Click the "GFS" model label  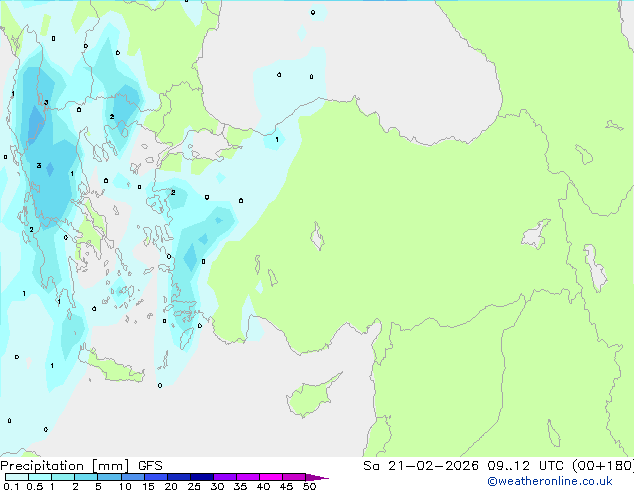[150, 466]
